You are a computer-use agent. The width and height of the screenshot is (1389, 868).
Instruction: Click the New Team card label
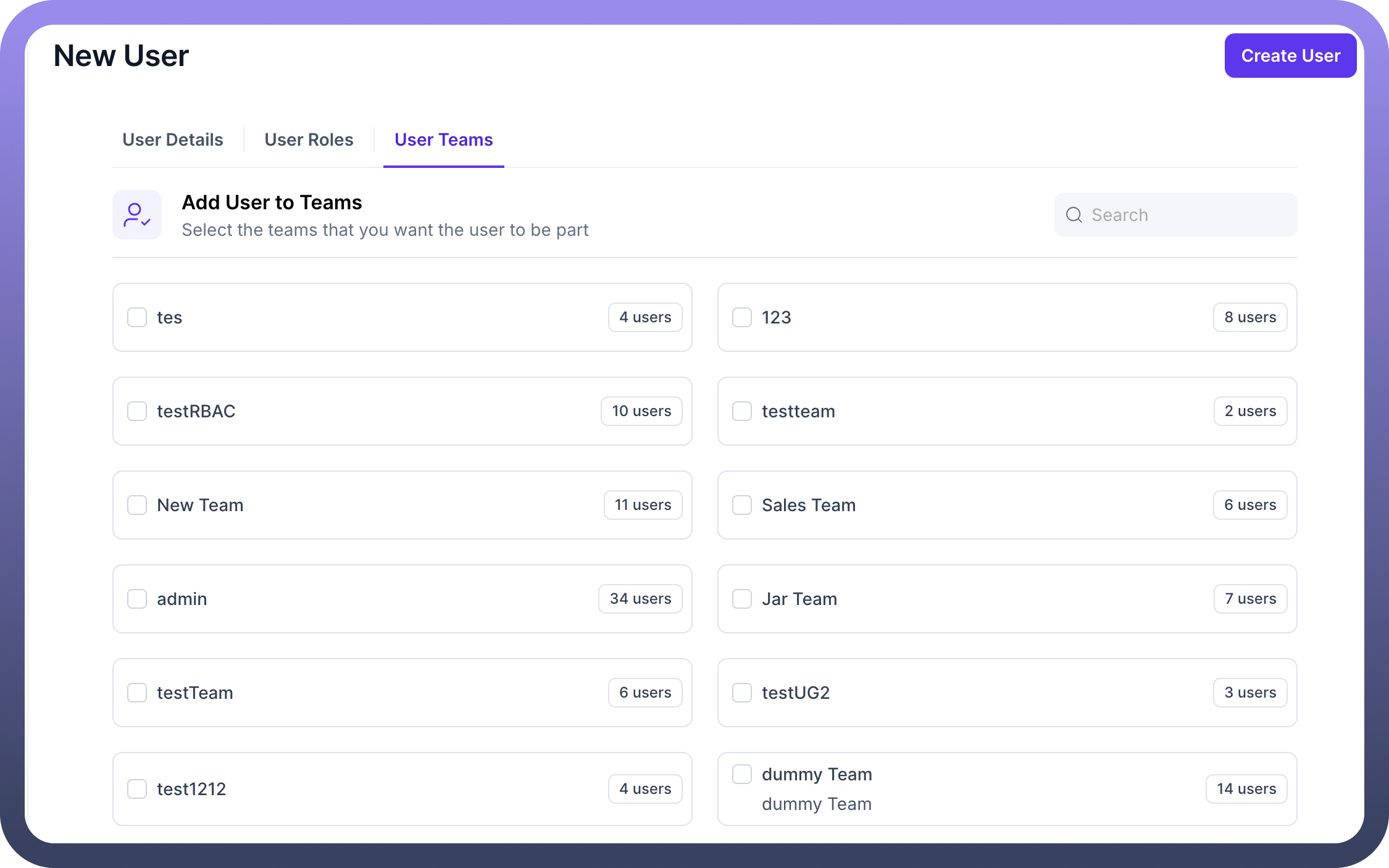(200, 505)
